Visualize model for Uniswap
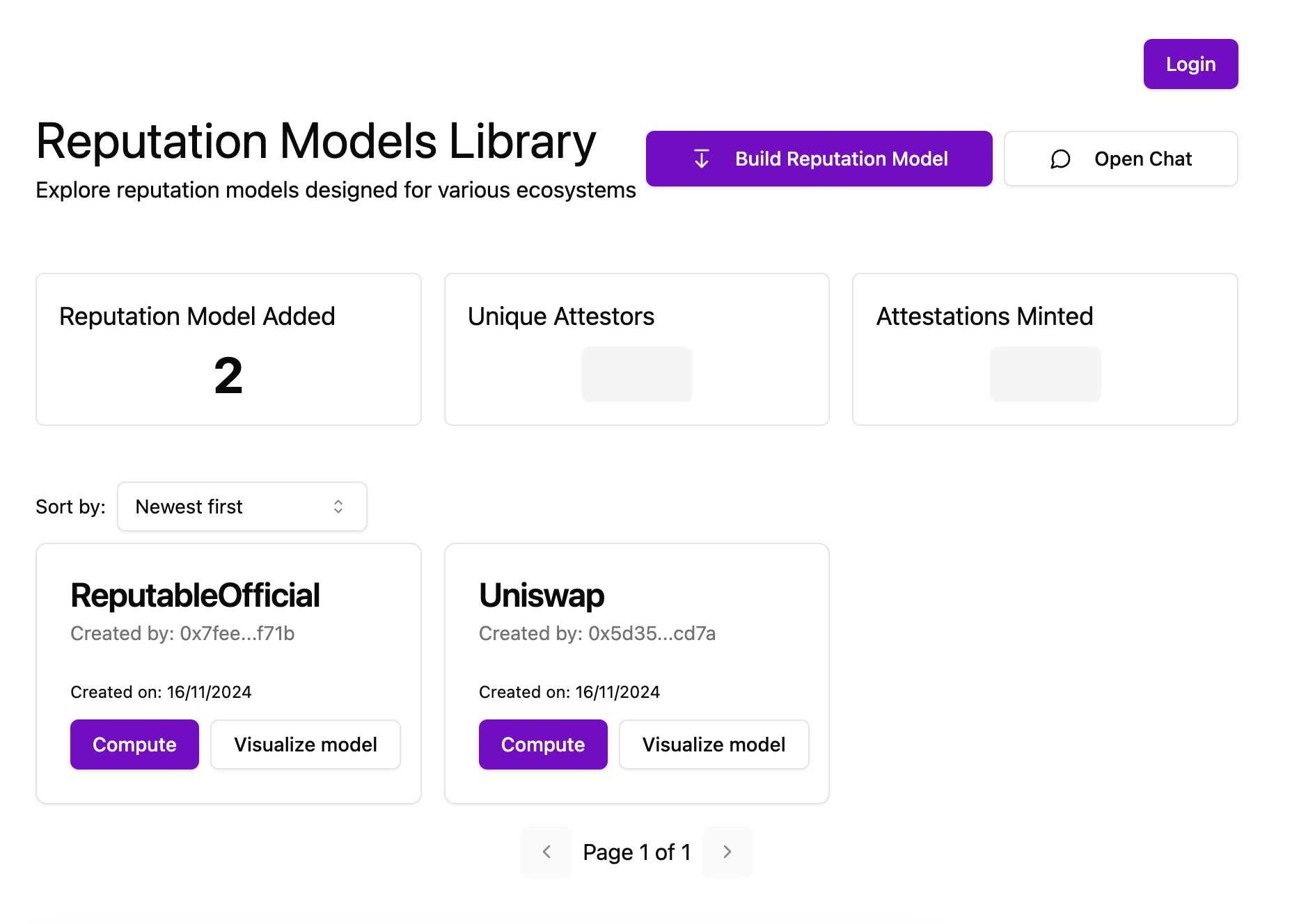The width and height of the screenshot is (1299, 924). click(714, 744)
